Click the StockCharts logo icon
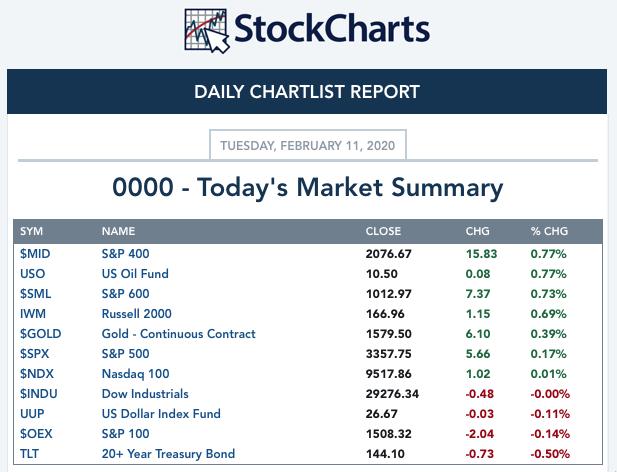617x472 pixels. coord(207,31)
